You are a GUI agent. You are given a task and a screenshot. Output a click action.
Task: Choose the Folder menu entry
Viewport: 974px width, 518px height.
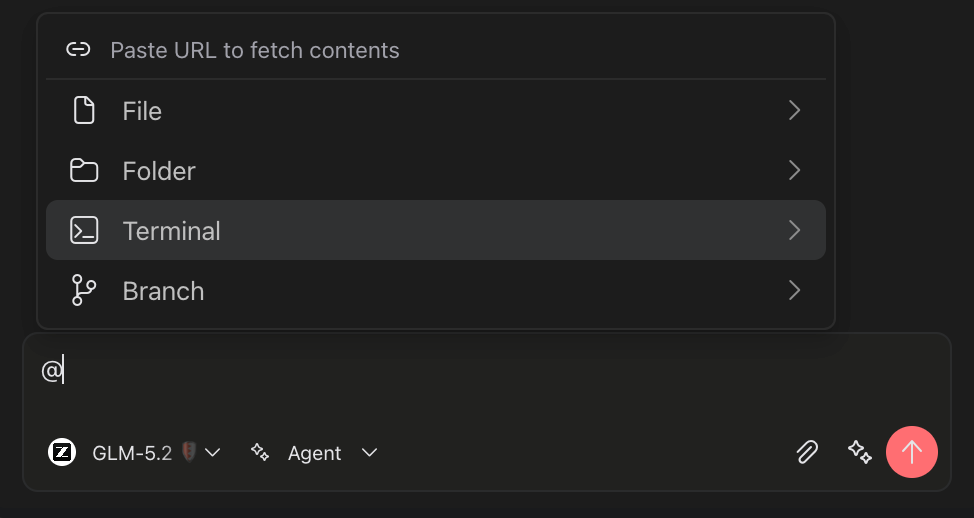point(435,170)
